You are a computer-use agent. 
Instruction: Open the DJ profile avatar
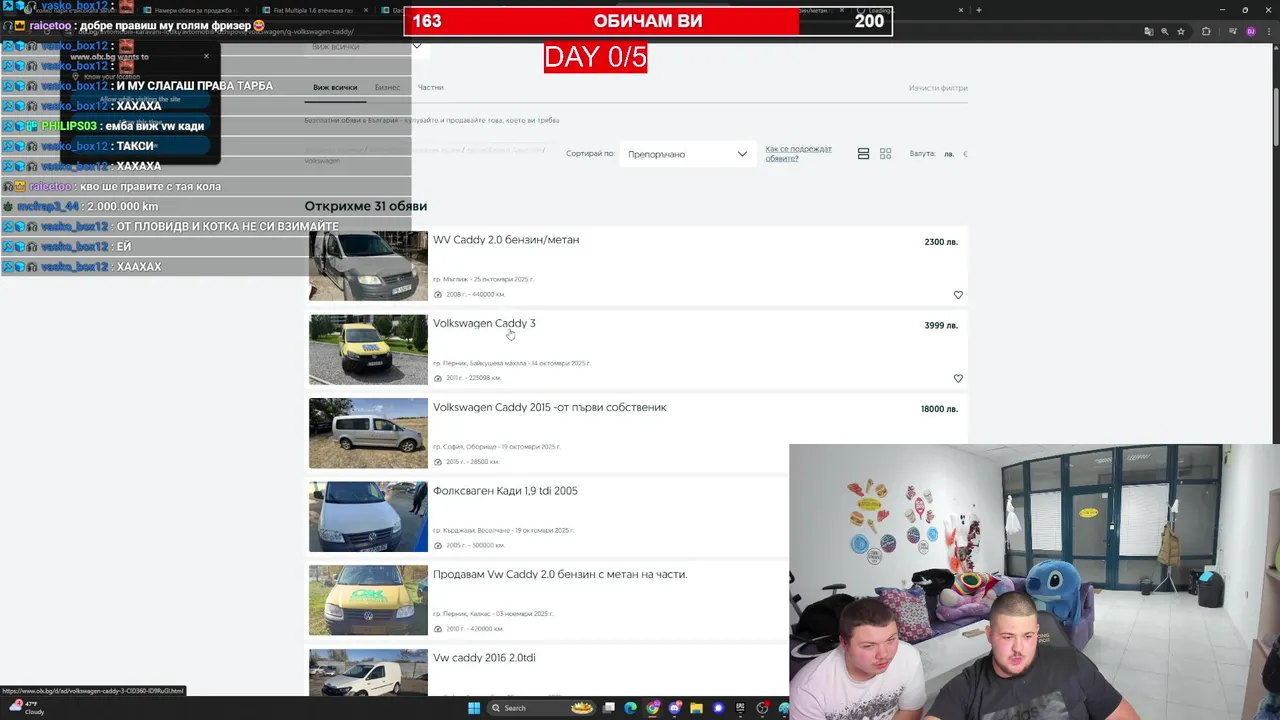[x=1250, y=31]
